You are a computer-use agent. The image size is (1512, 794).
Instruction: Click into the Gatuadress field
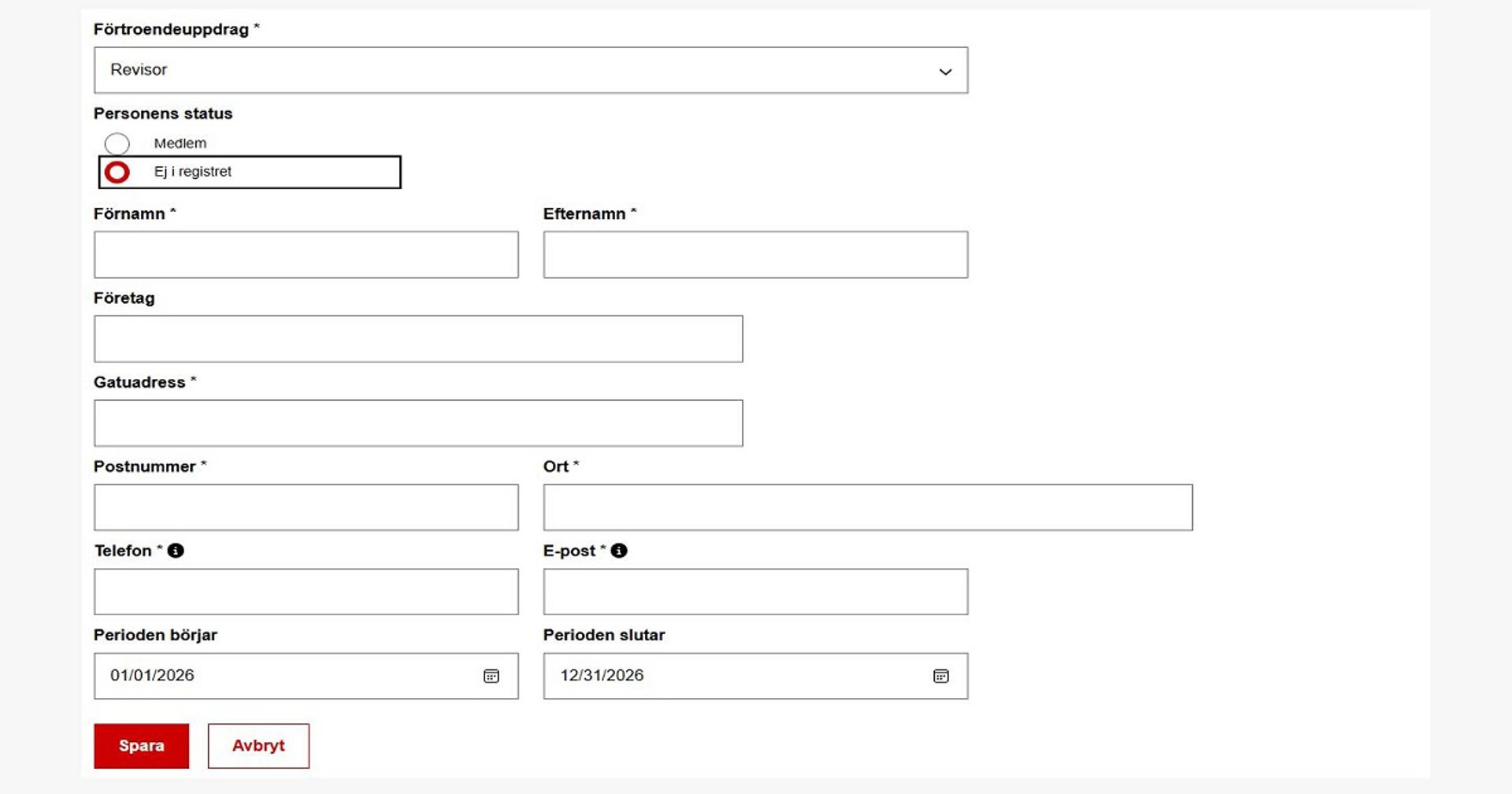pyautogui.click(x=417, y=423)
